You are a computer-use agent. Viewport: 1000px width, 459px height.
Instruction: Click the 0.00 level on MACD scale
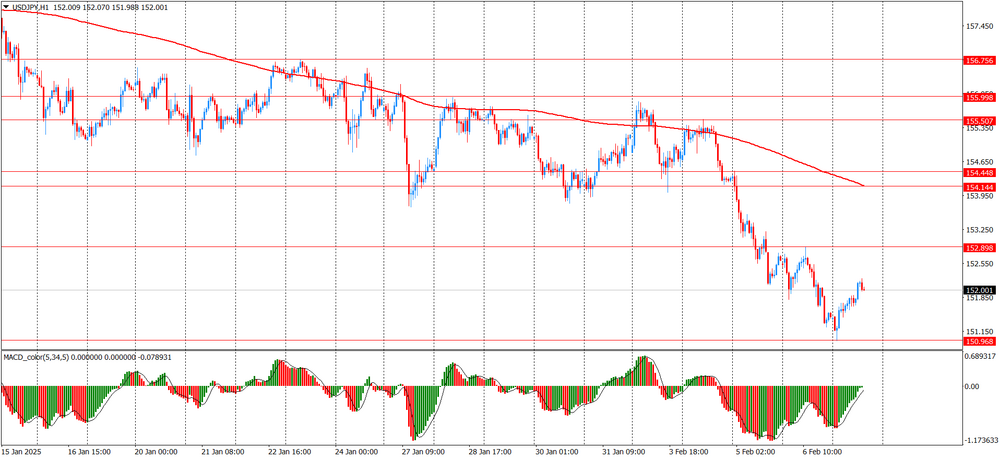972,386
